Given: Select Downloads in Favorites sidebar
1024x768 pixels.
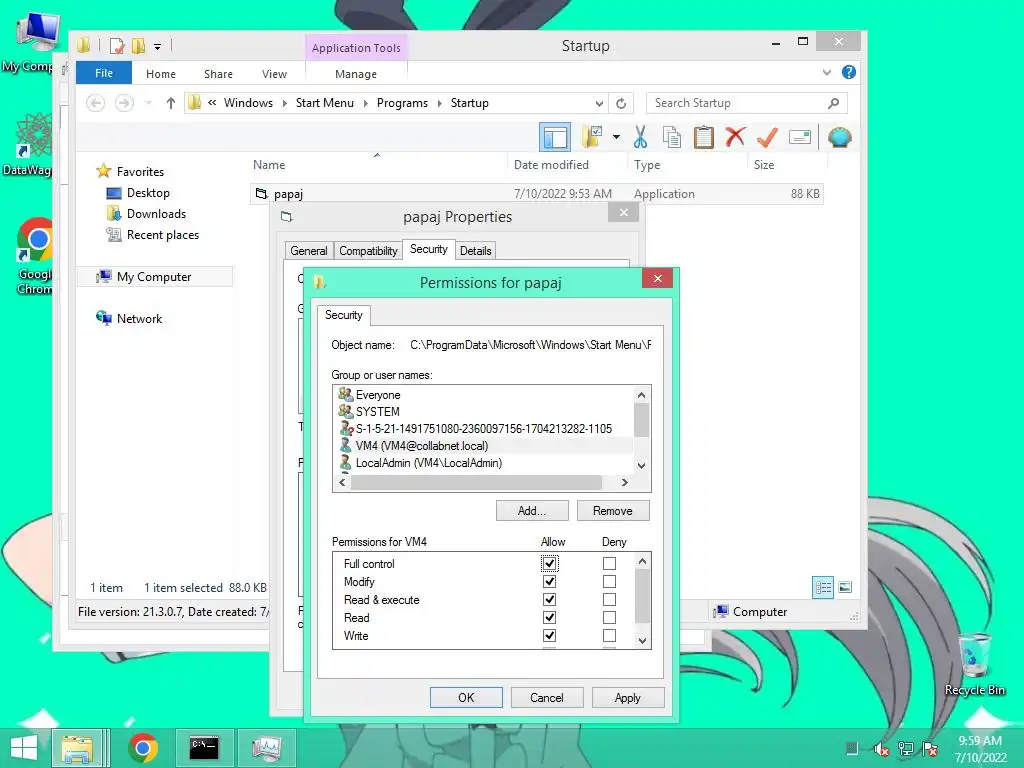Looking at the screenshot, I should pyautogui.click(x=156, y=214).
